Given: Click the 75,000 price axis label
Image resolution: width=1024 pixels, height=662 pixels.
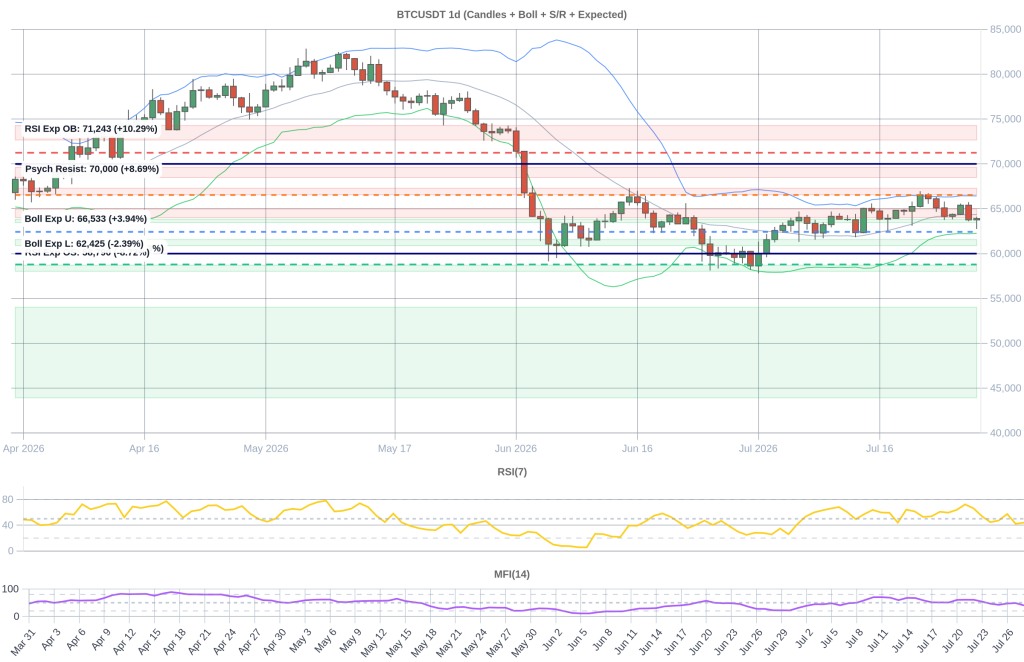Looking at the screenshot, I should pos(1005,119).
